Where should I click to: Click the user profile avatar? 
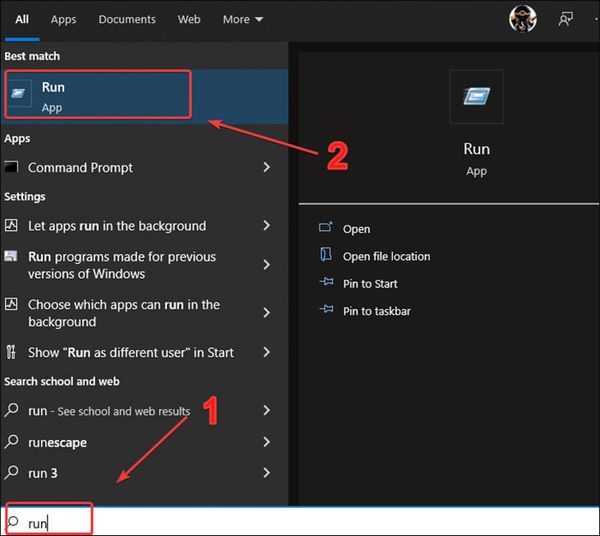522,18
